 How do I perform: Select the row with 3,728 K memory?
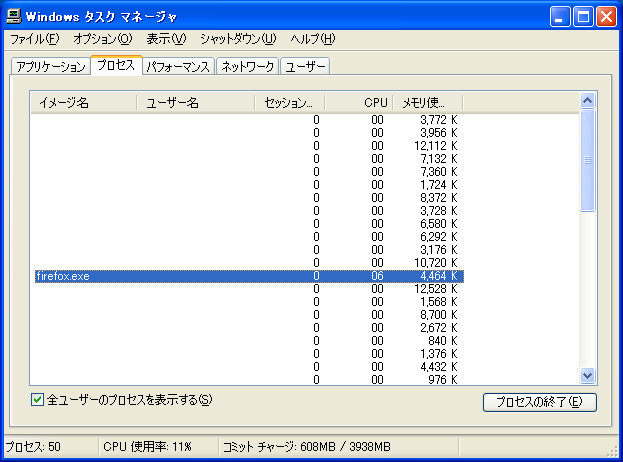click(250, 211)
